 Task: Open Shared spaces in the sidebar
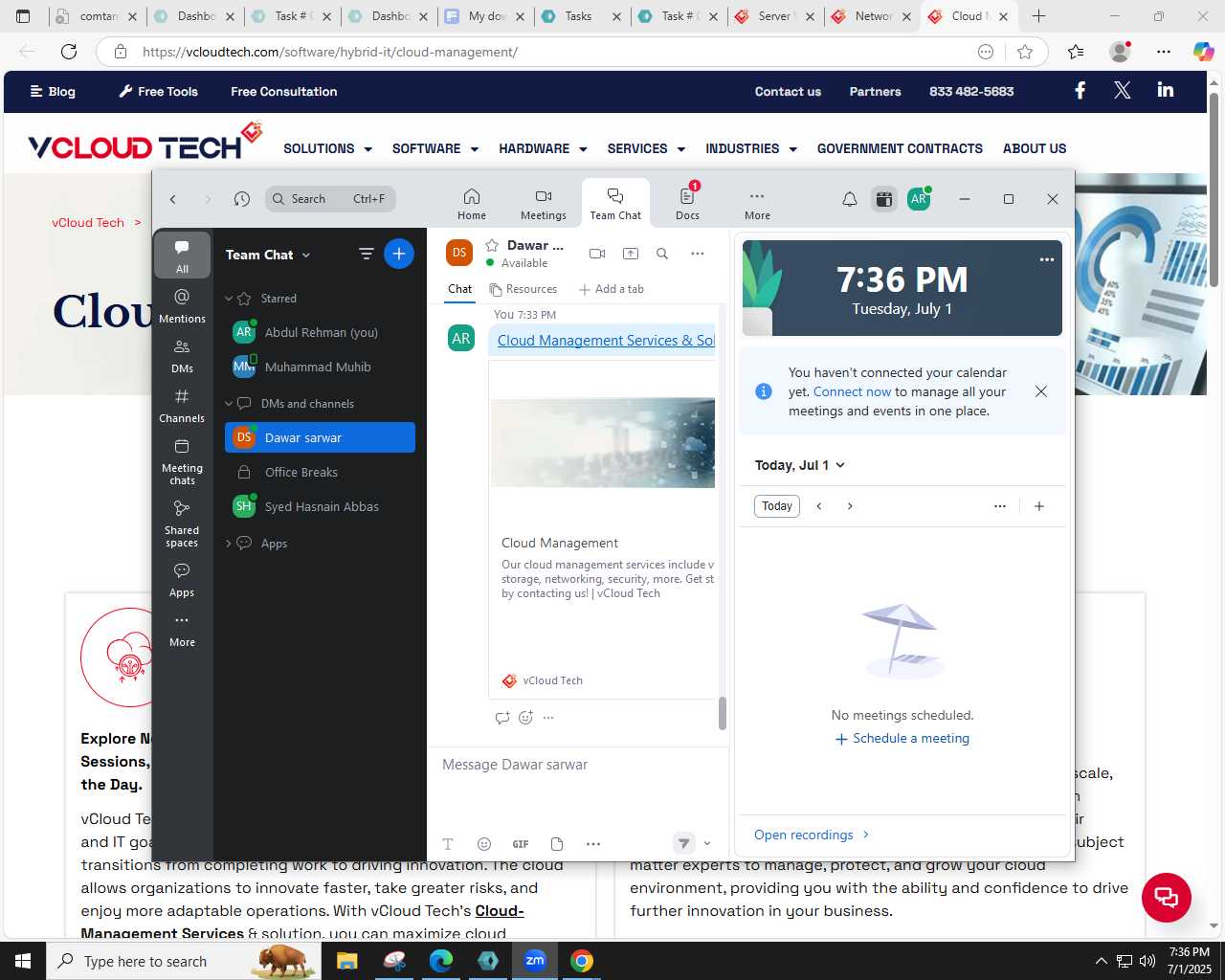click(x=182, y=523)
